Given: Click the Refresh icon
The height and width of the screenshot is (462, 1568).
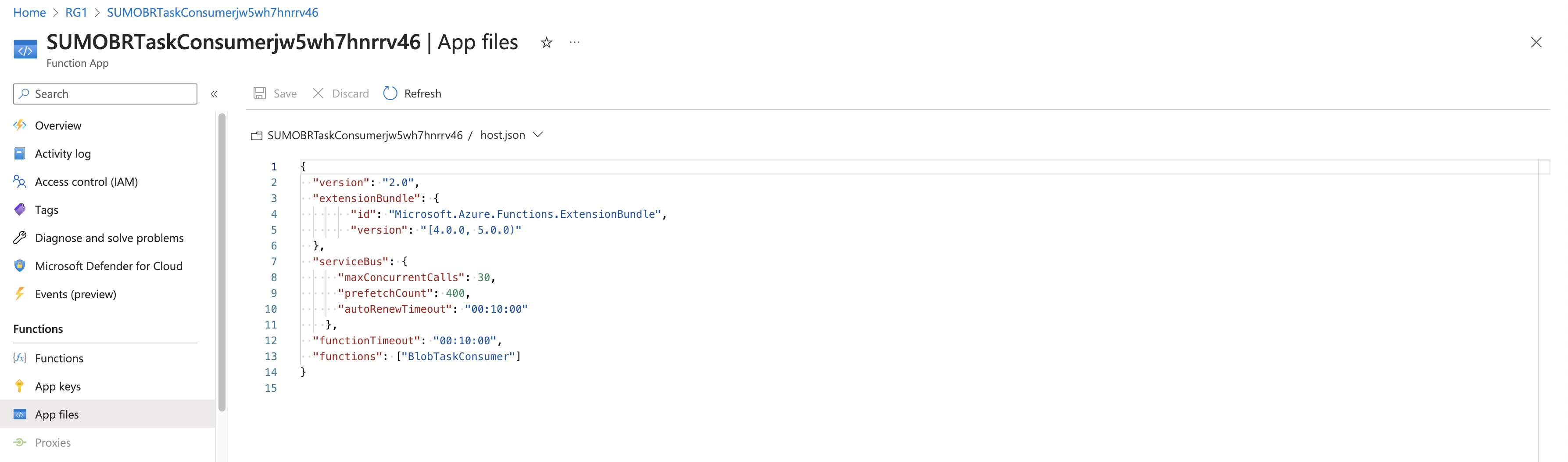Looking at the screenshot, I should [390, 93].
